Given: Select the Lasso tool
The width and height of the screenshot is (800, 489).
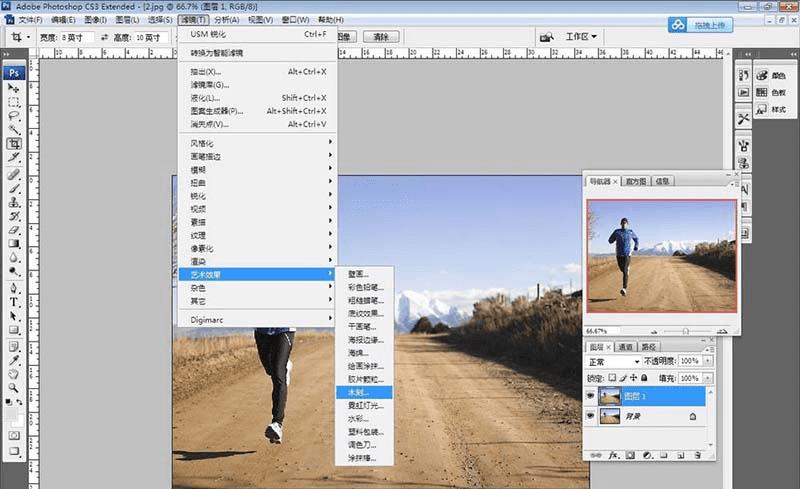Looking at the screenshot, I should pyautogui.click(x=15, y=115).
